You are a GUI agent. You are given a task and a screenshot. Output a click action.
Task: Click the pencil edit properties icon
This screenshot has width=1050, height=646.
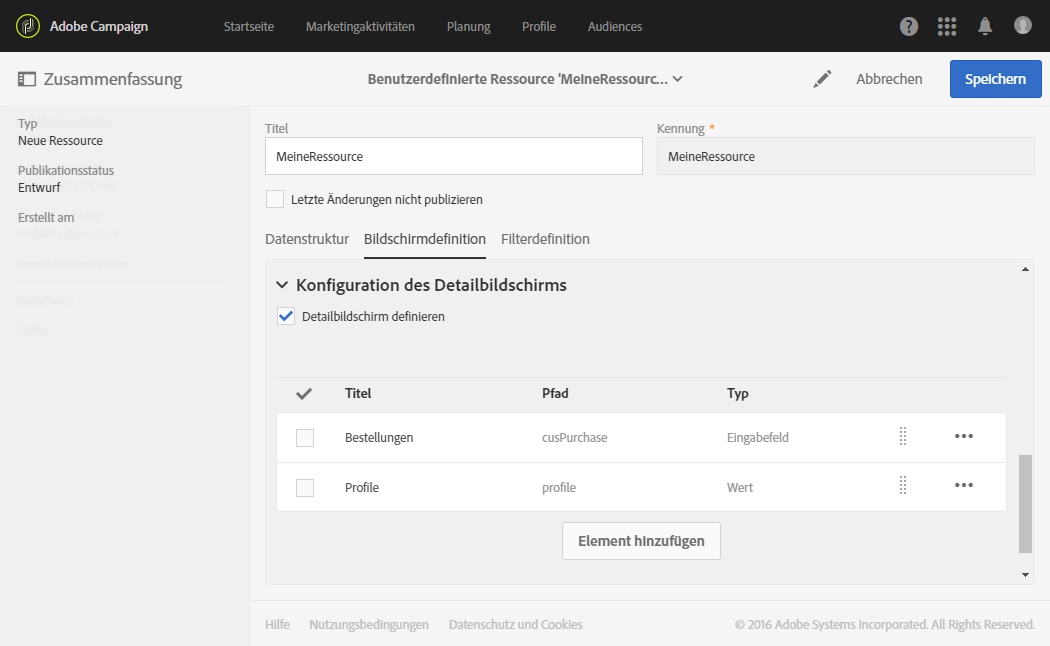pos(822,79)
